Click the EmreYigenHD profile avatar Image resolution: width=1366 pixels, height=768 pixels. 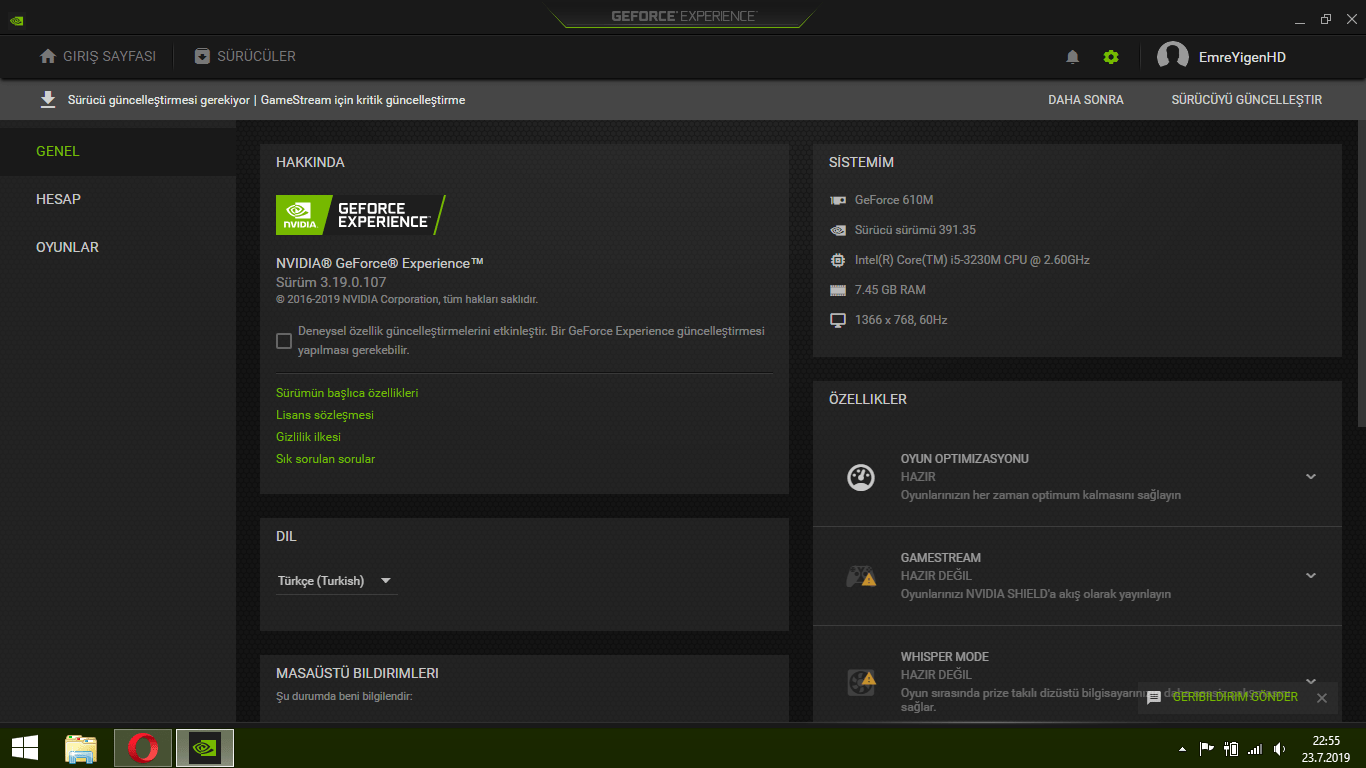(x=1173, y=57)
